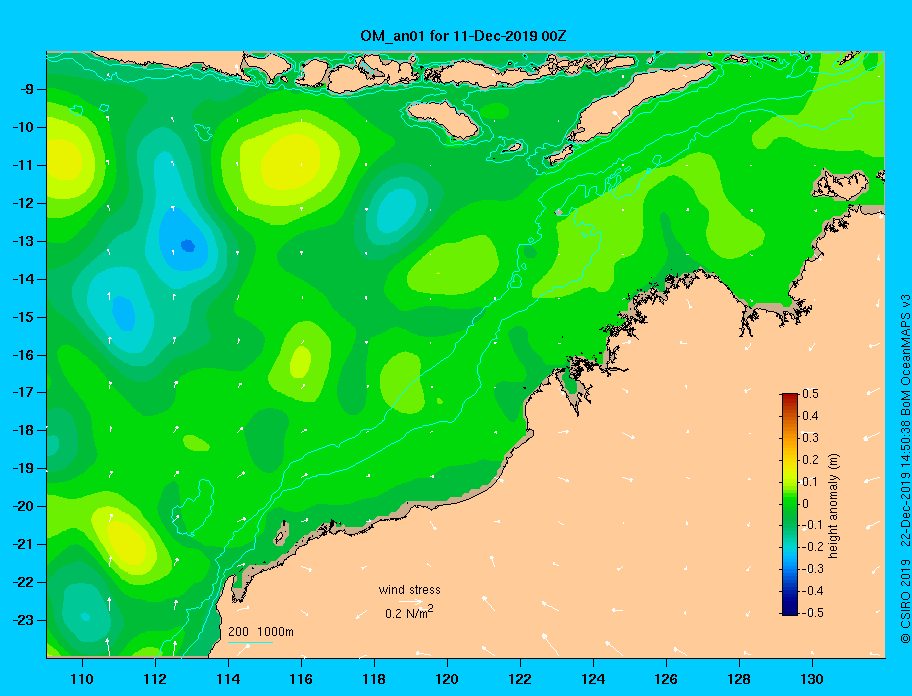Click longitude label 114 on x-axis
The height and width of the screenshot is (696, 912).
(228, 679)
